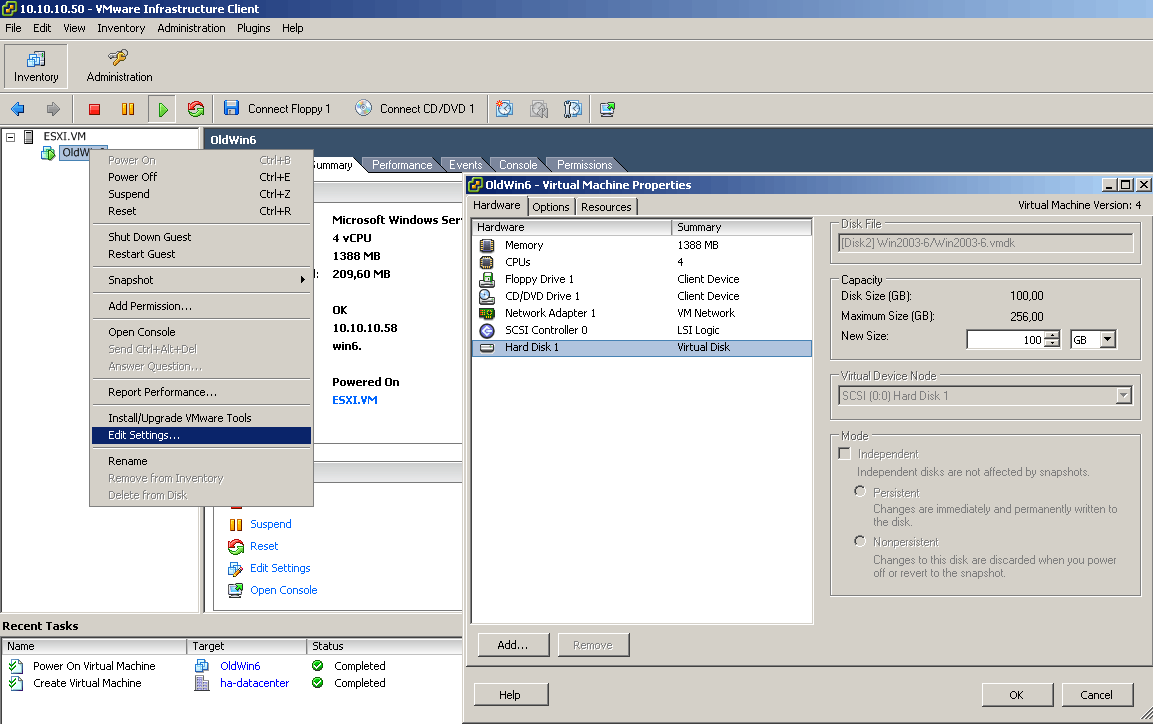Image resolution: width=1153 pixels, height=724 pixels.
Task: Collapse the ESXI.VM tree node
Action: [10, 137]
